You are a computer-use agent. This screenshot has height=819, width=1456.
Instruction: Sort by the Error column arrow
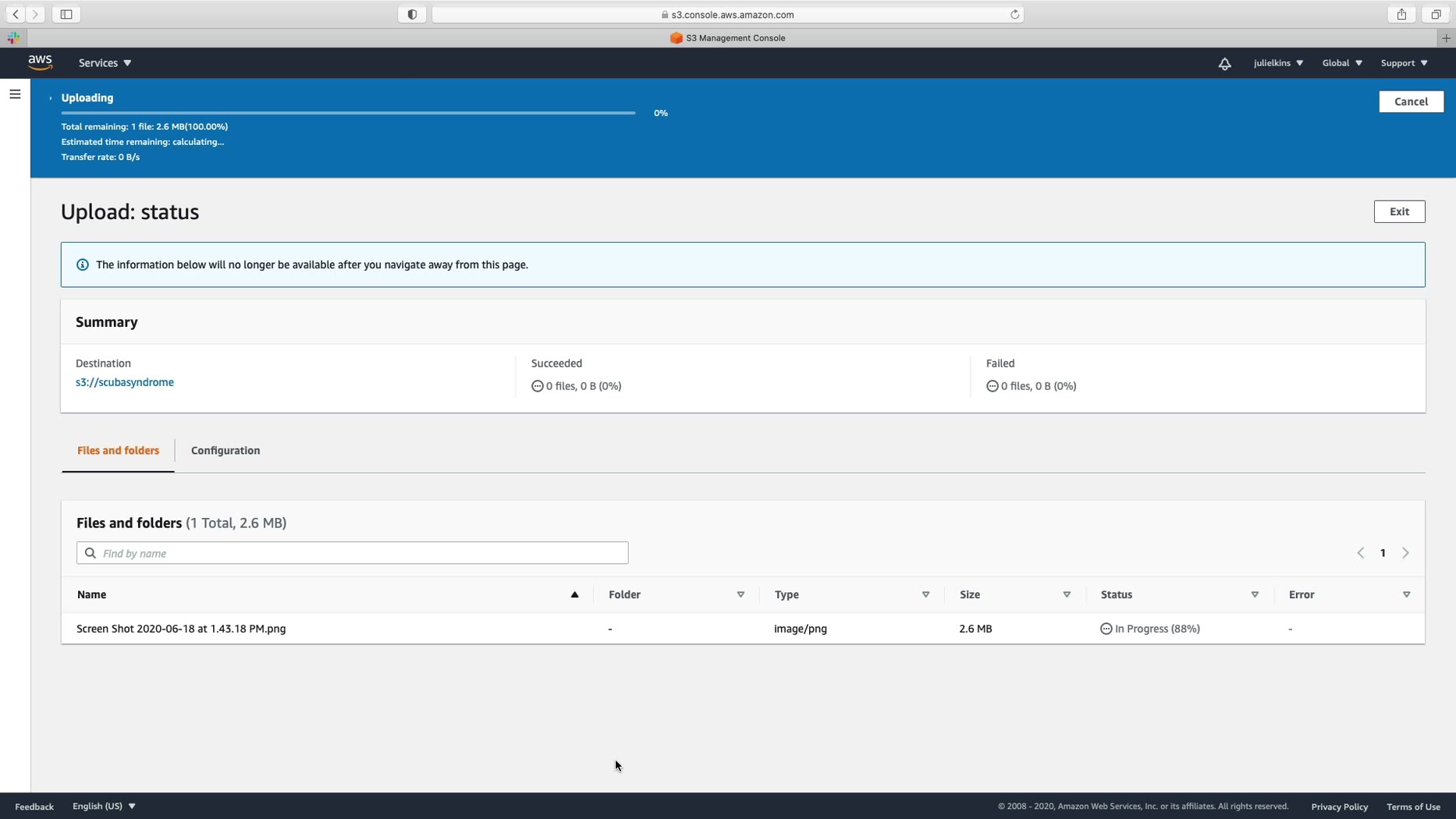(x=1406, y=594)
